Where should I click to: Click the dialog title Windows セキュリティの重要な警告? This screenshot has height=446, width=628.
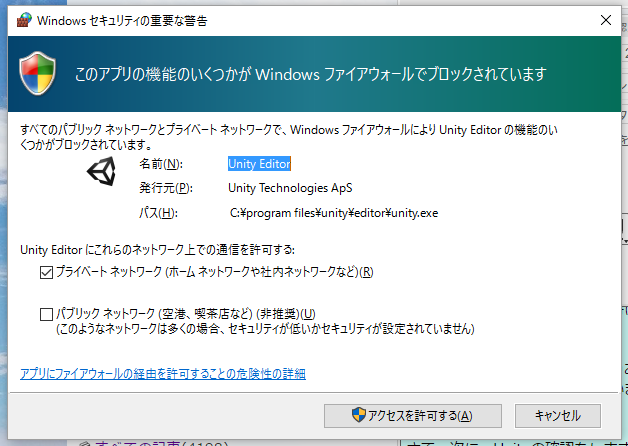(x=122, y=20)
